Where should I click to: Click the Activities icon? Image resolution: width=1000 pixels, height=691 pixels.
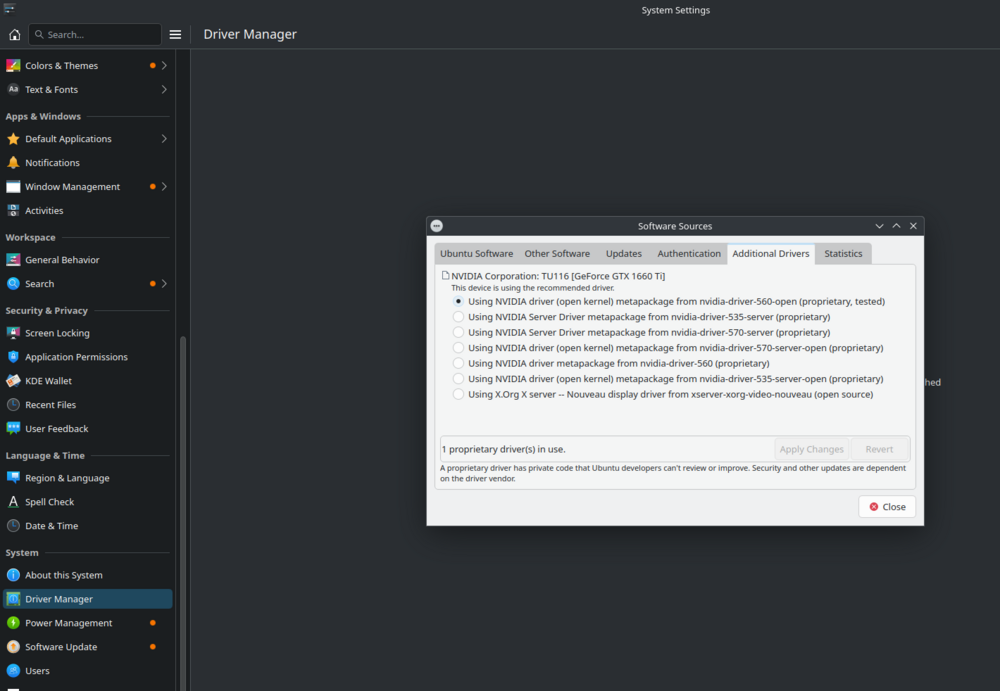(x=13, y=211)
